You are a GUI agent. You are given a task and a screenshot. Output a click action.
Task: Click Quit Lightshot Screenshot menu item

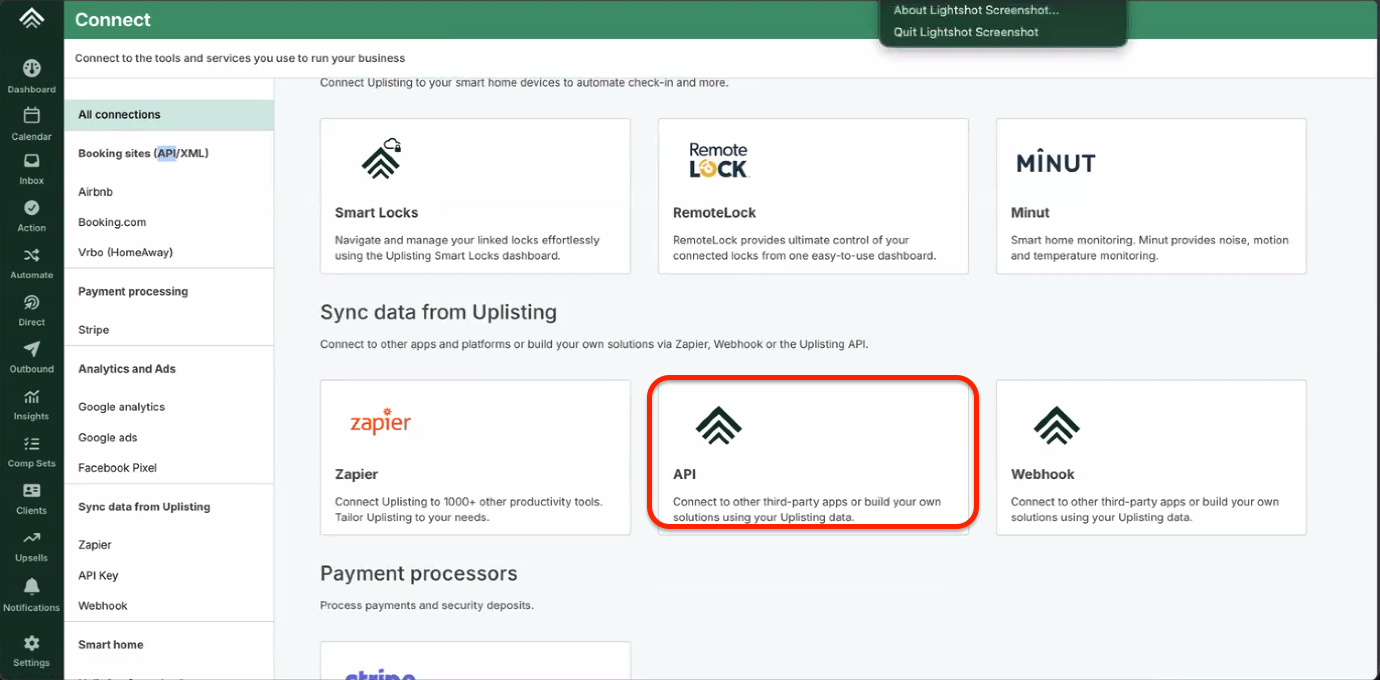pyautogui.click(x=966, y=32)
